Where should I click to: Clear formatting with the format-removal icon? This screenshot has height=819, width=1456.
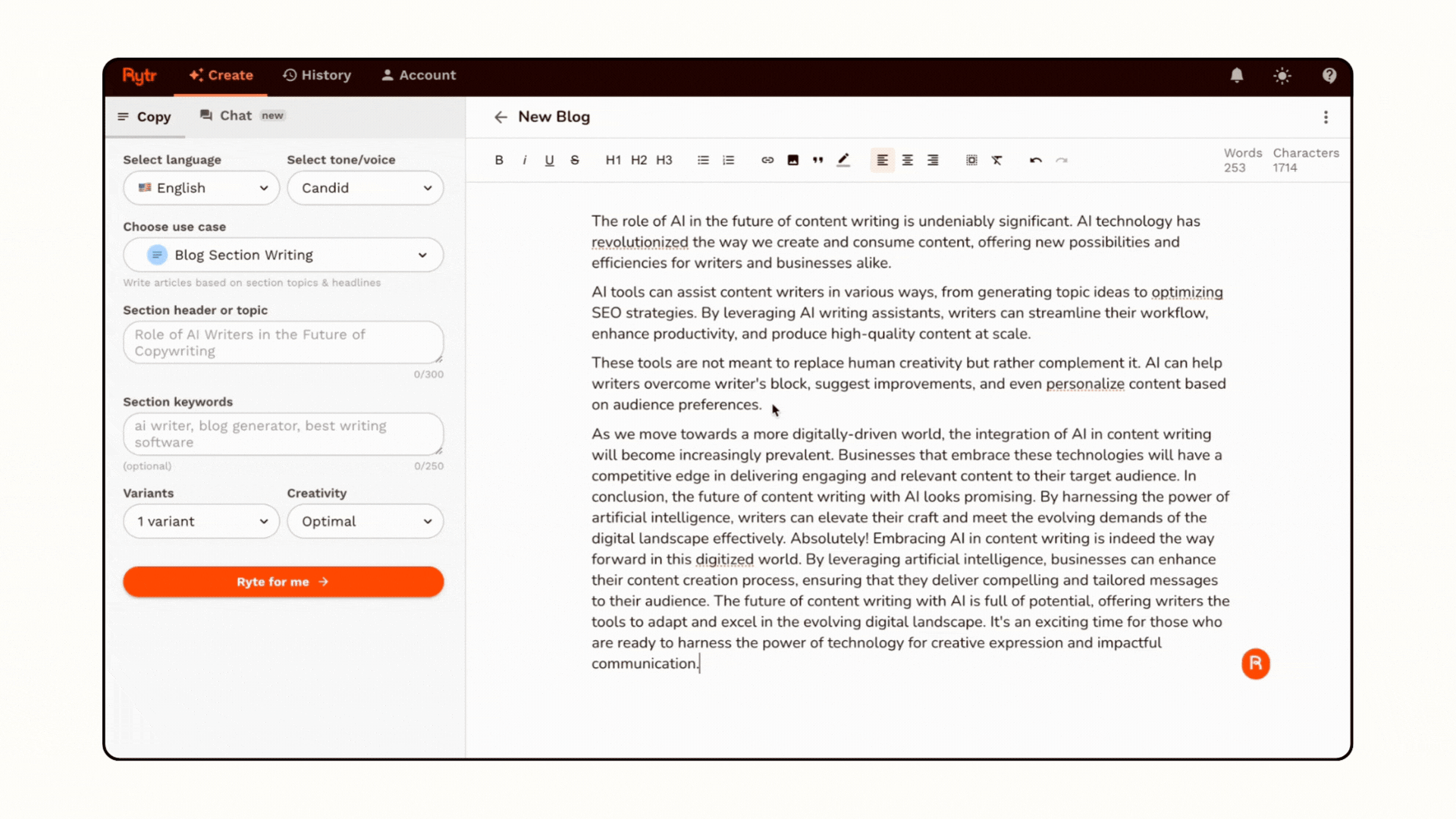997,160
